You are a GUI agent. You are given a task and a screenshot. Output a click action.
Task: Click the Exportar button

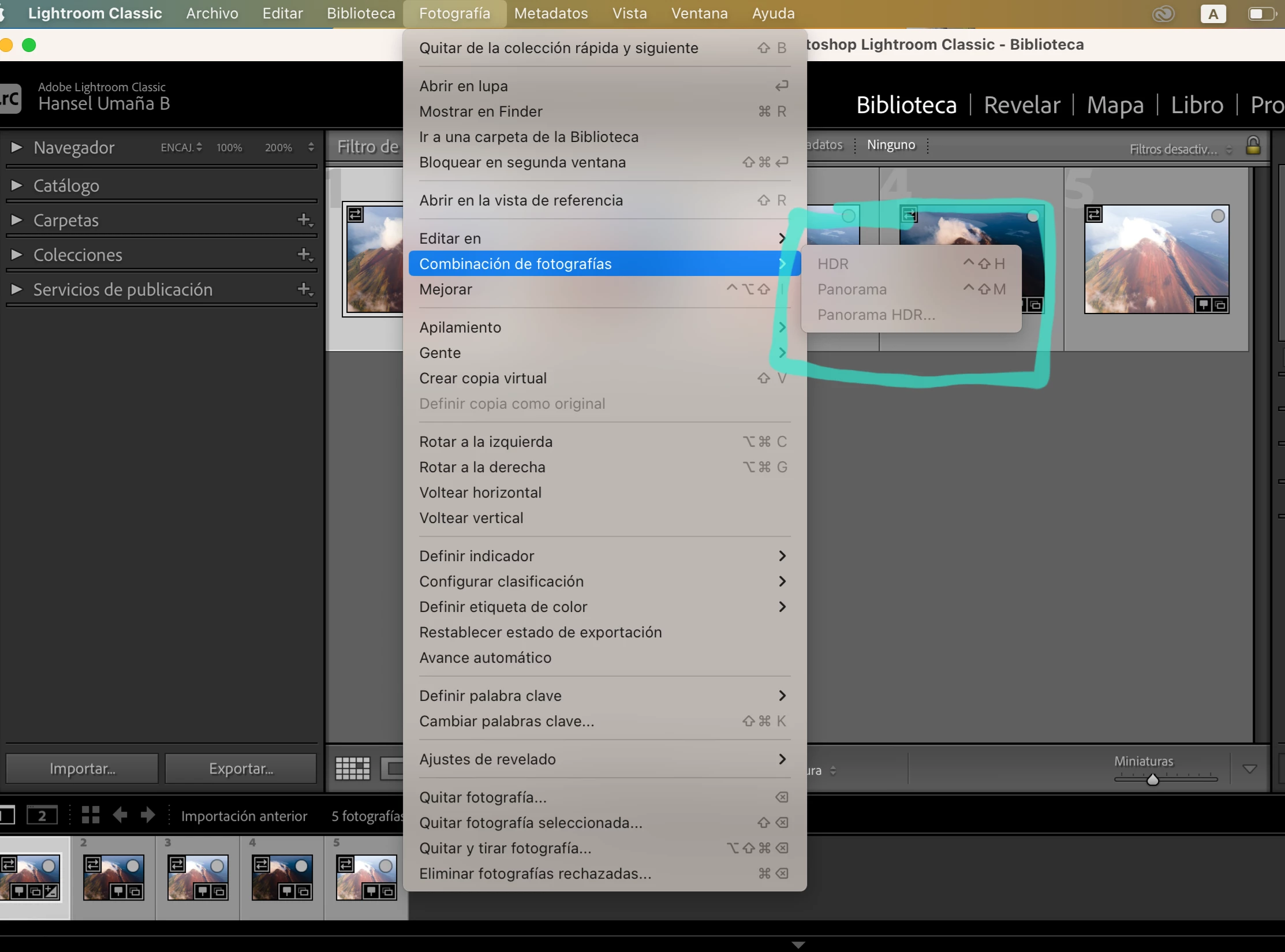point(241,768)
